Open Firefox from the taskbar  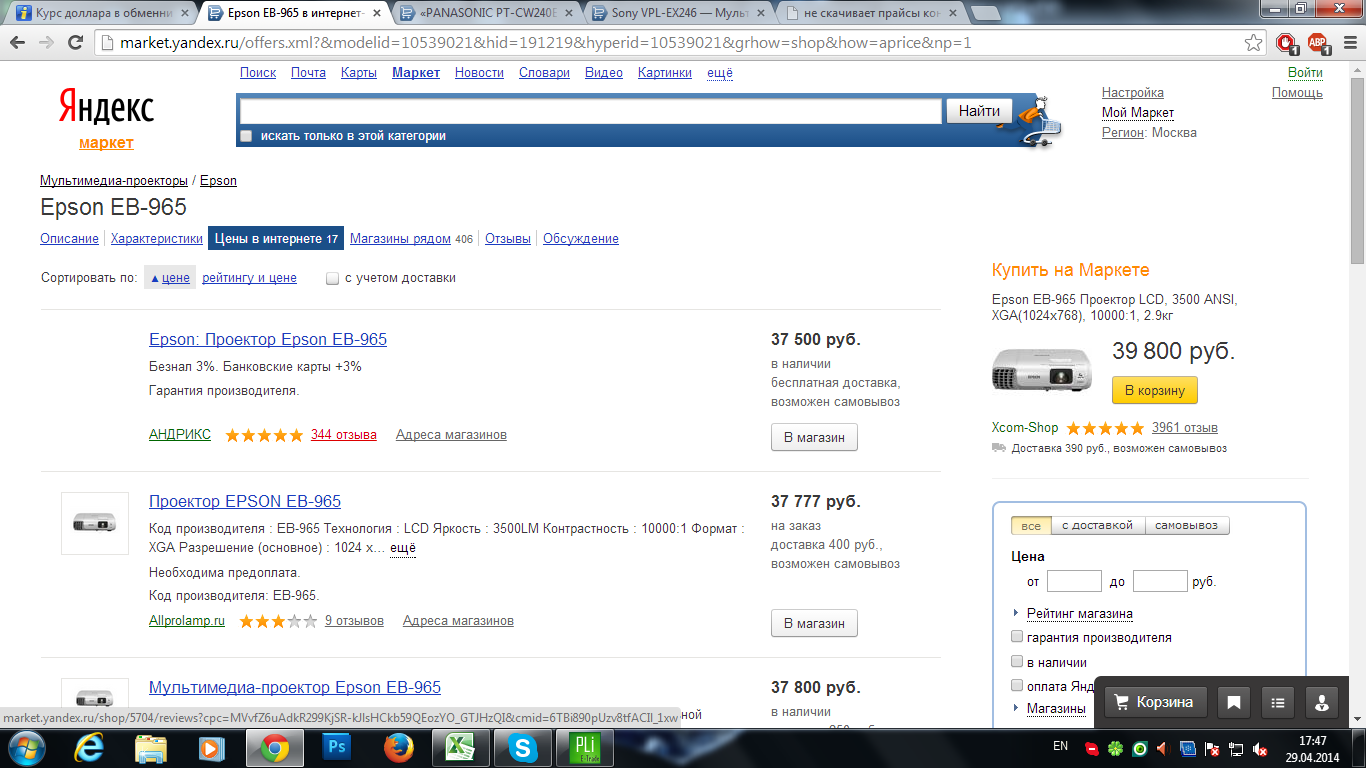[x=399, y=747]
